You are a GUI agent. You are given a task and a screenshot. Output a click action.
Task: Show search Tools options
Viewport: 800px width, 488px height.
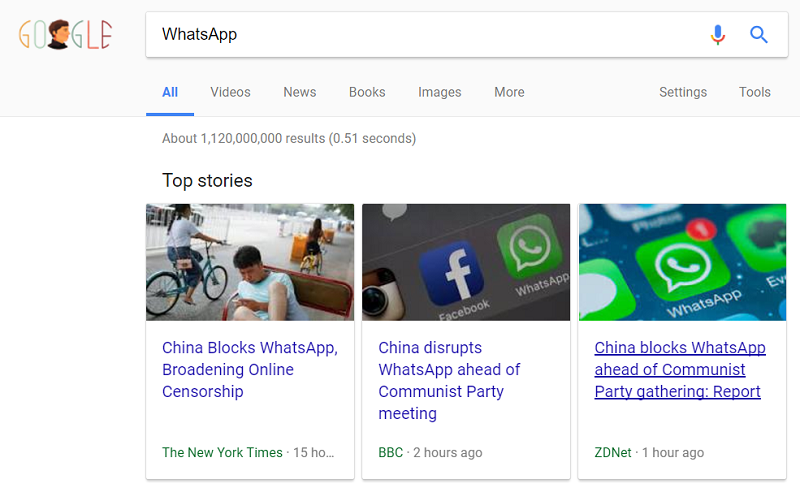754,92
